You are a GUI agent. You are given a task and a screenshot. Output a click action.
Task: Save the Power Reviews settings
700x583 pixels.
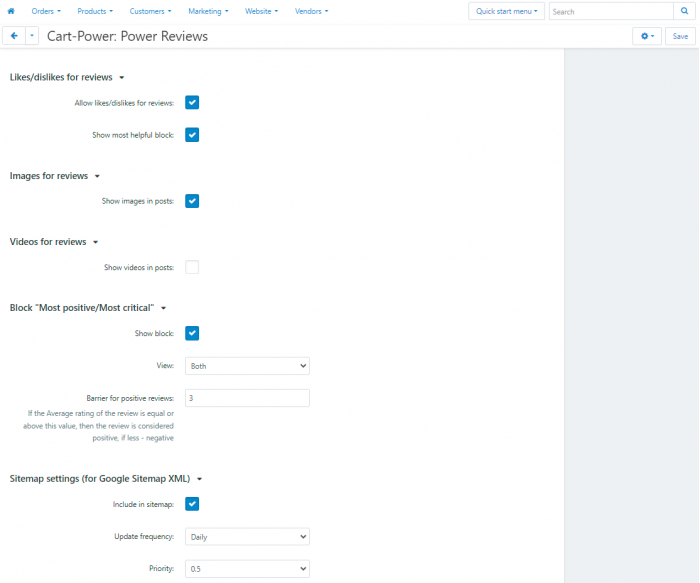(680, 36)
